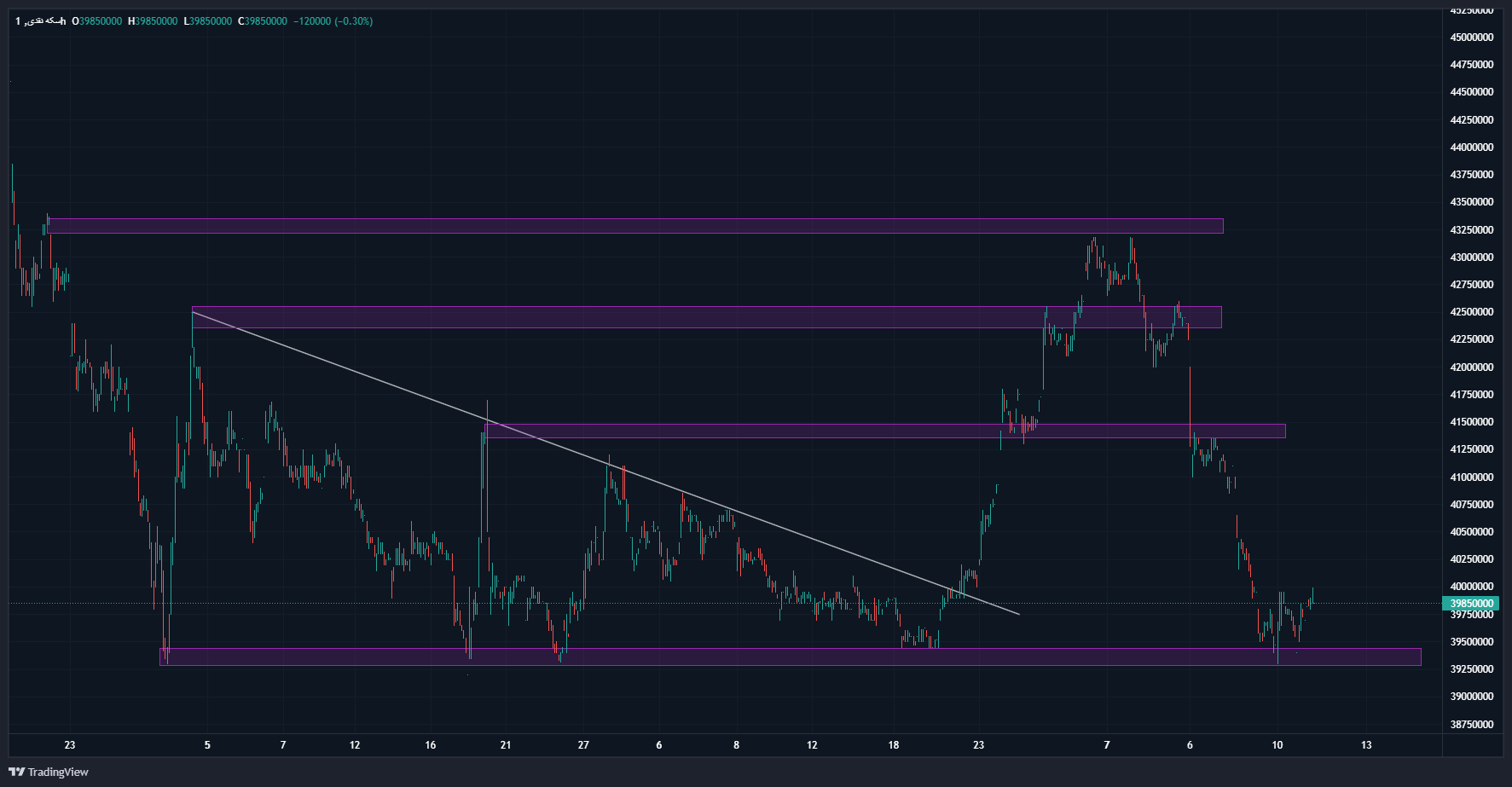Screen dimensions: 1512x787
Task: Click price axis label 39500000
Action: tap(1472, 642)
